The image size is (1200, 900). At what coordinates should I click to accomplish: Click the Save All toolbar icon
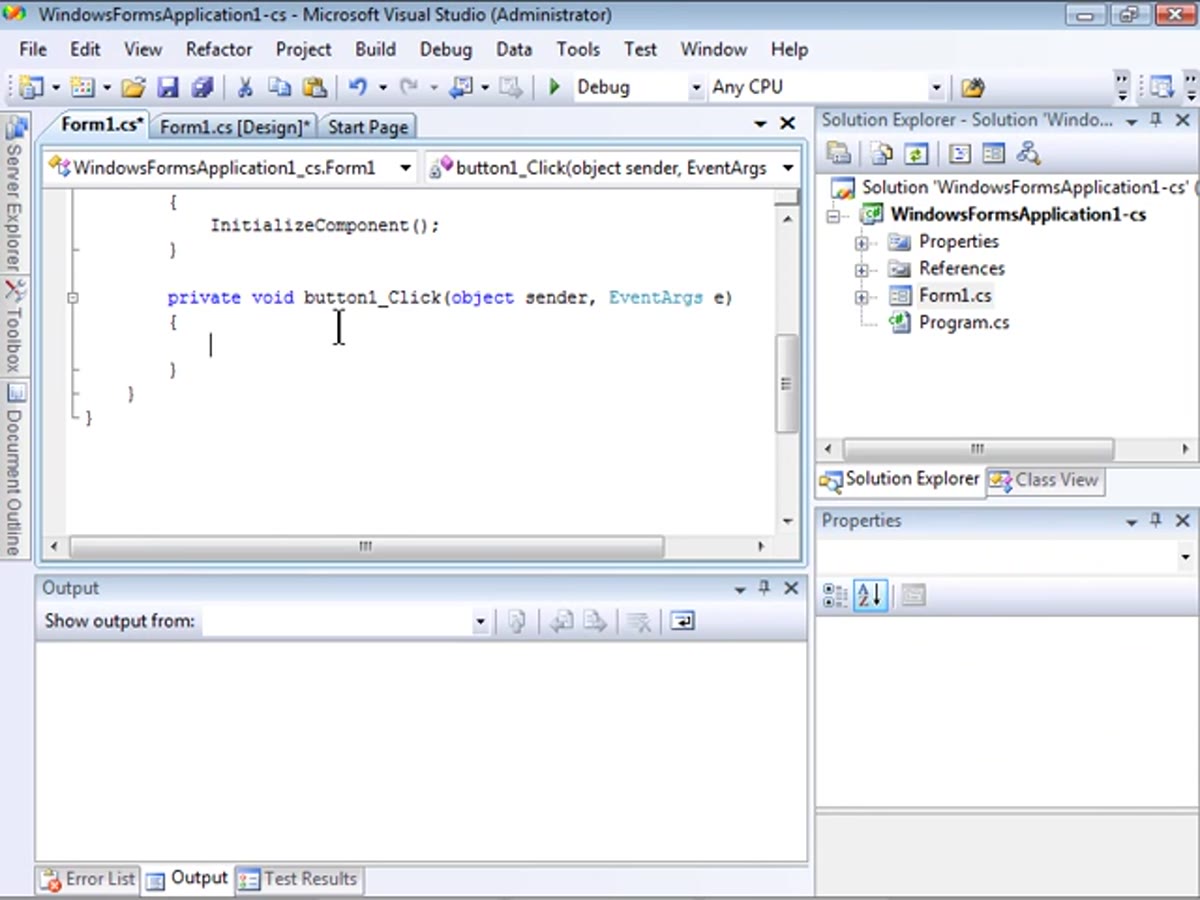point(203,88)
